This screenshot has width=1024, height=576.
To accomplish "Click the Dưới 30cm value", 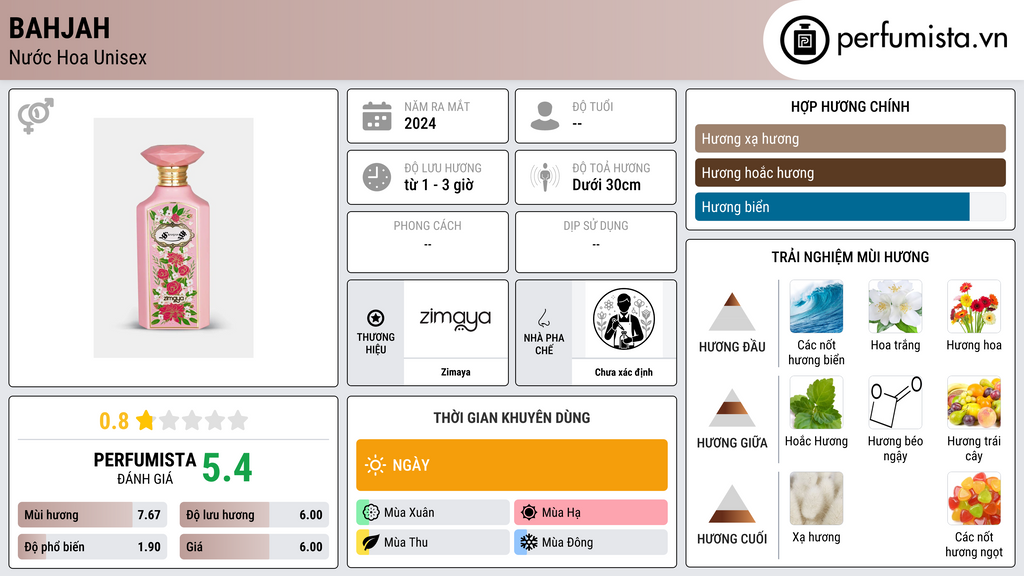I will [x=607, y=185].
